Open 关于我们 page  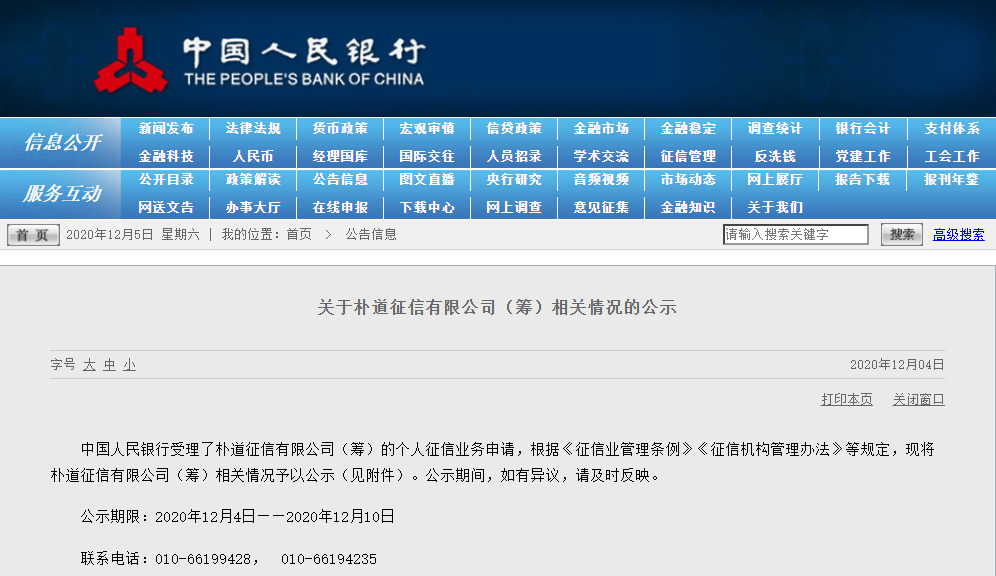775,208
